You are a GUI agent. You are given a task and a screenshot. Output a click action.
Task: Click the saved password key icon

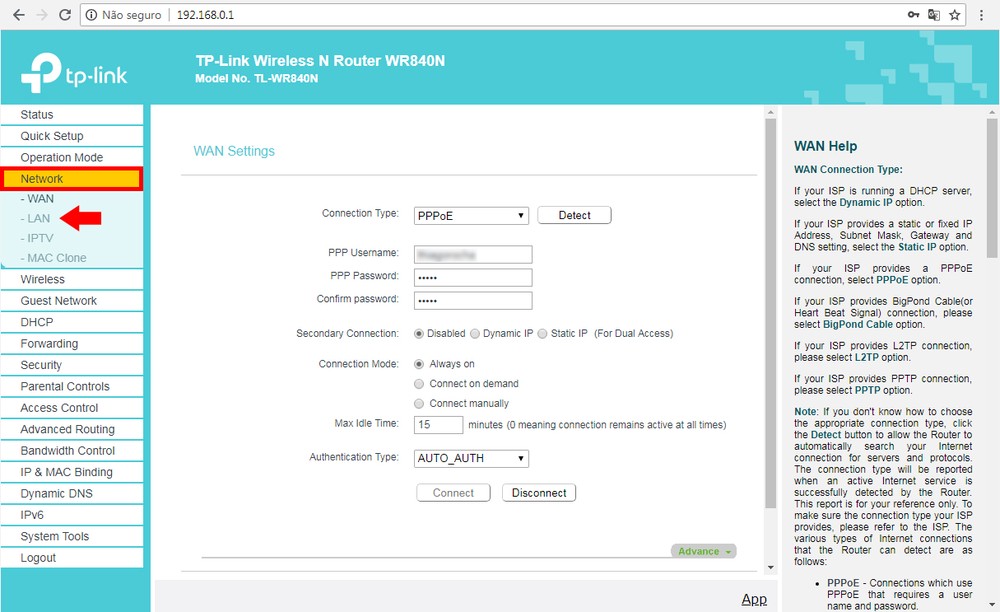[x=913, y=15]
